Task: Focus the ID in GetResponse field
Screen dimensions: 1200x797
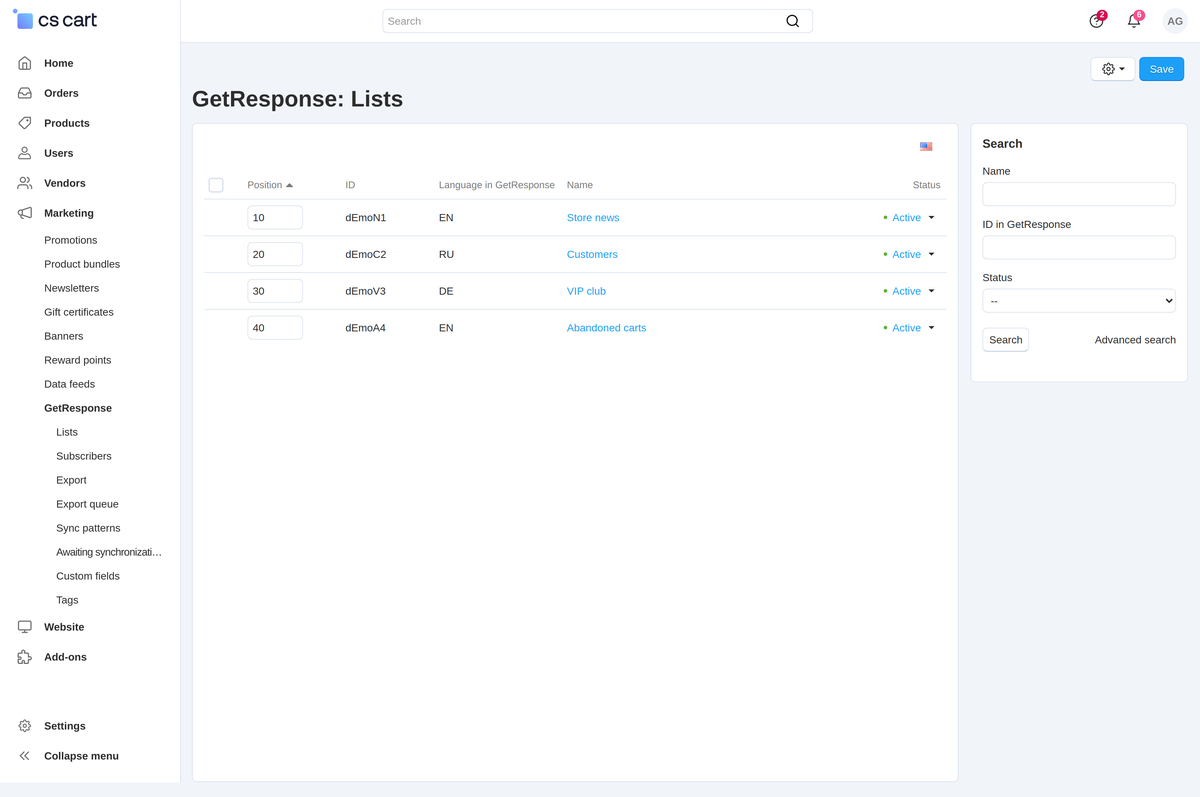Action: [x=1079, y=247]
